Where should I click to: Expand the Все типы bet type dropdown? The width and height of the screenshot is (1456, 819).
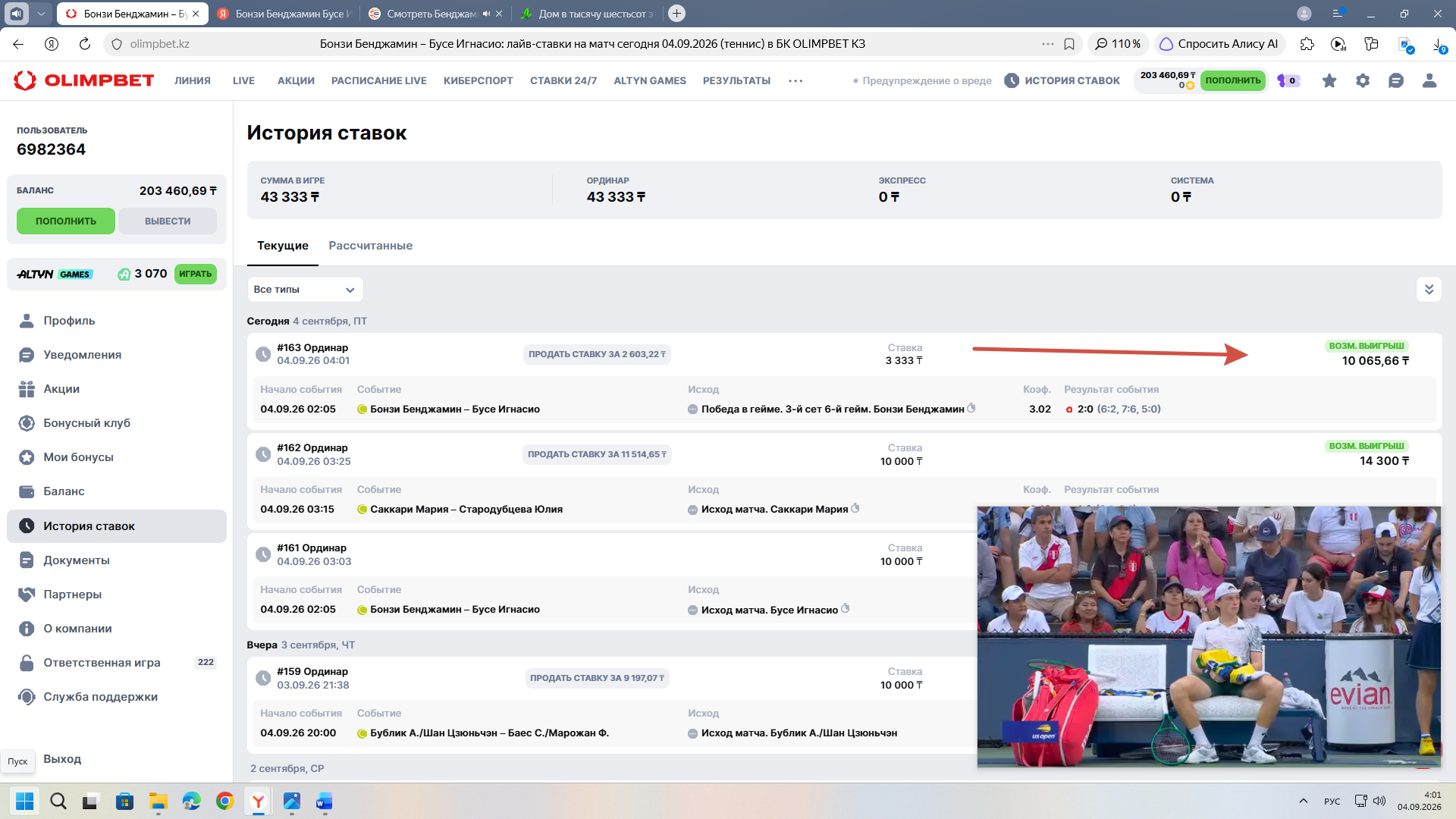(x=305, y=290)
